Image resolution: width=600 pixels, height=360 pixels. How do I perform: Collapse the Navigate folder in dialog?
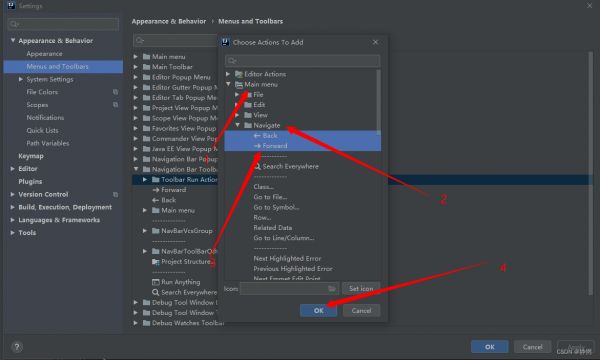click(x=238, y=125)
